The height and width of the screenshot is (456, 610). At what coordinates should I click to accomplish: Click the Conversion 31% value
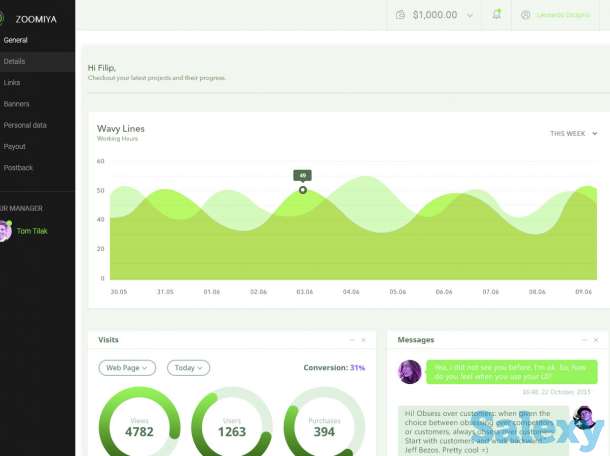click(357, 368)
